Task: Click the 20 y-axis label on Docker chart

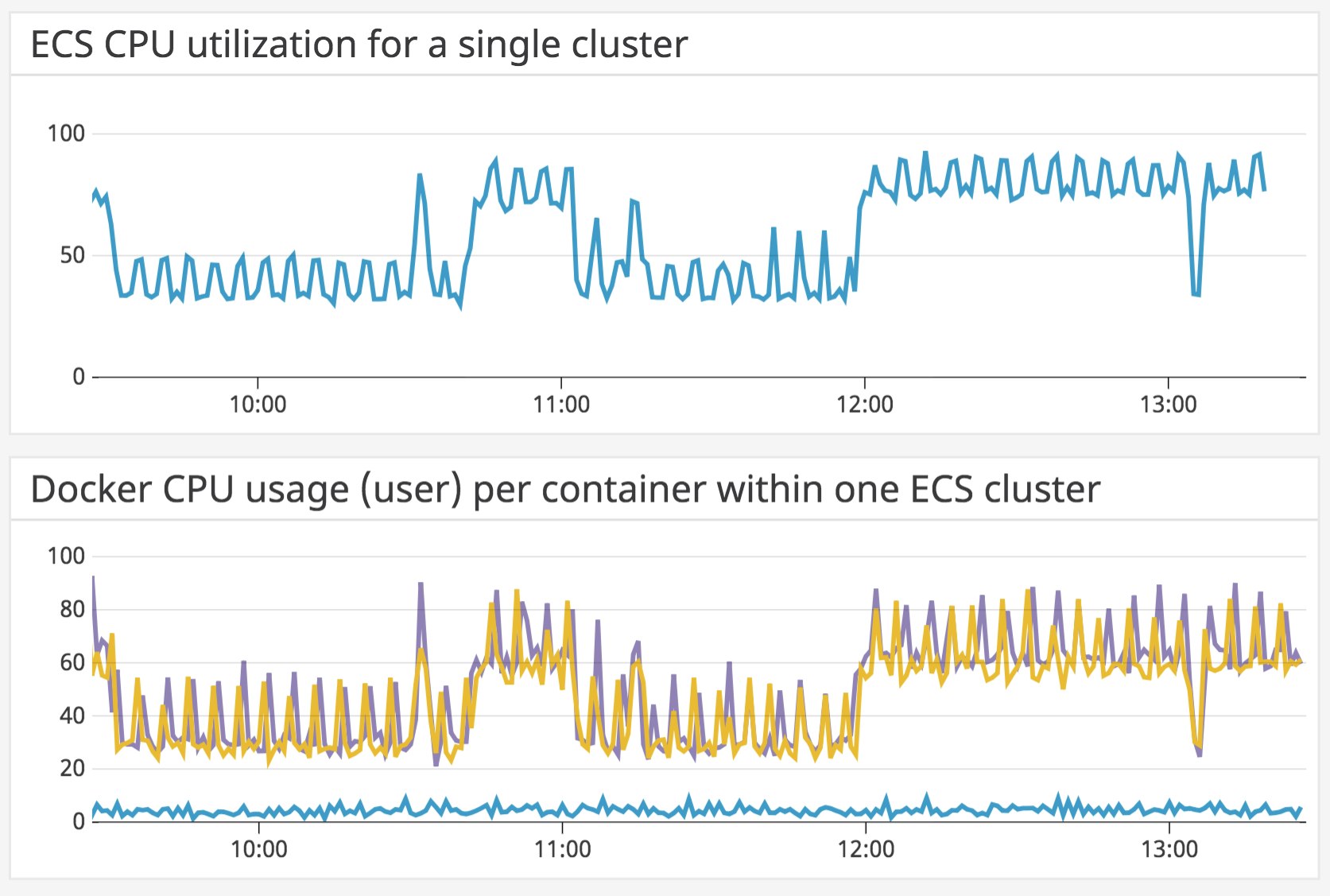Action: [x=72, y=768]
